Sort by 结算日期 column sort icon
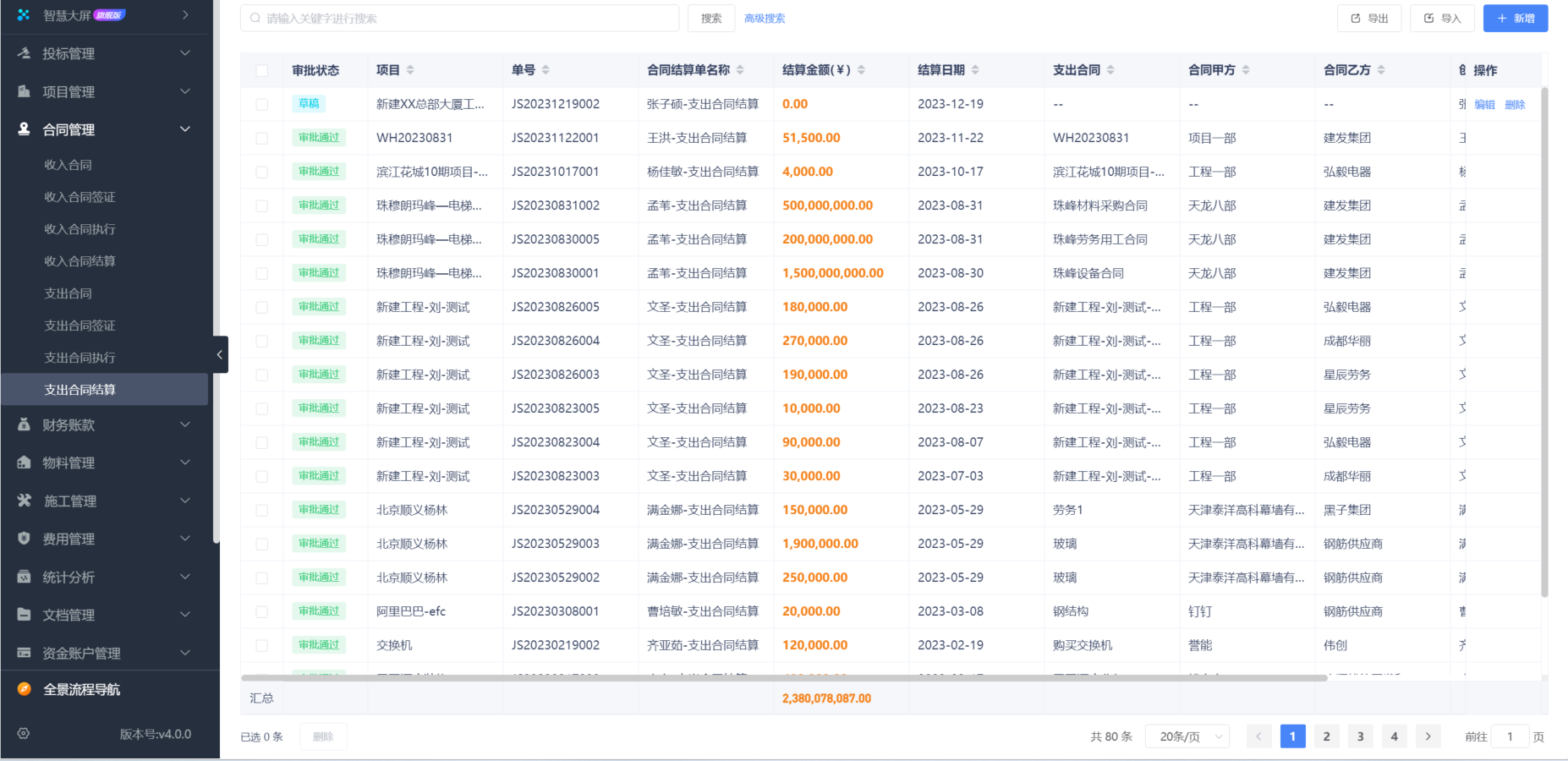 pyautogui.click(x=975, y=70)
